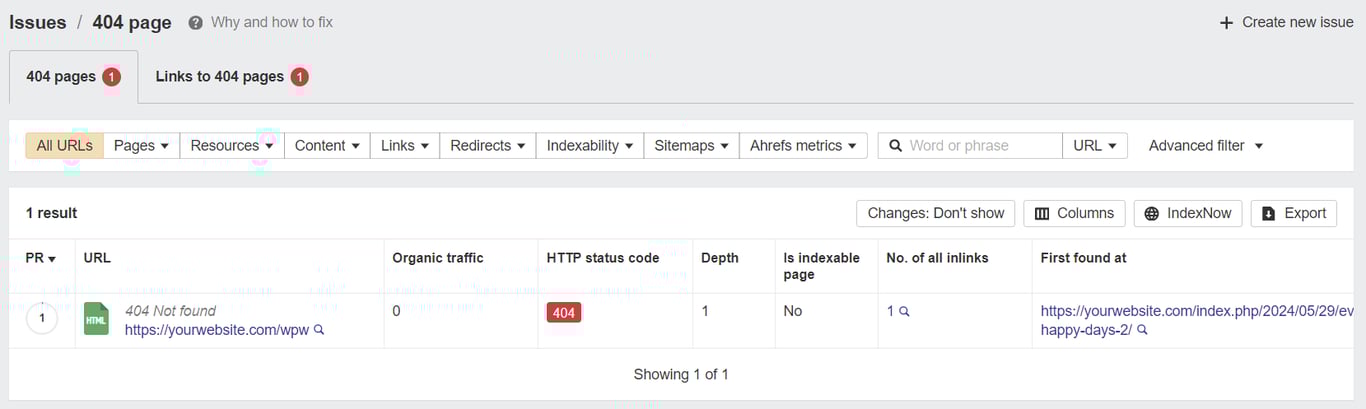Viewport: 1366px width, 409px height.
Task: Click the Word or phrase search field
Action: (x=980, y=146)
